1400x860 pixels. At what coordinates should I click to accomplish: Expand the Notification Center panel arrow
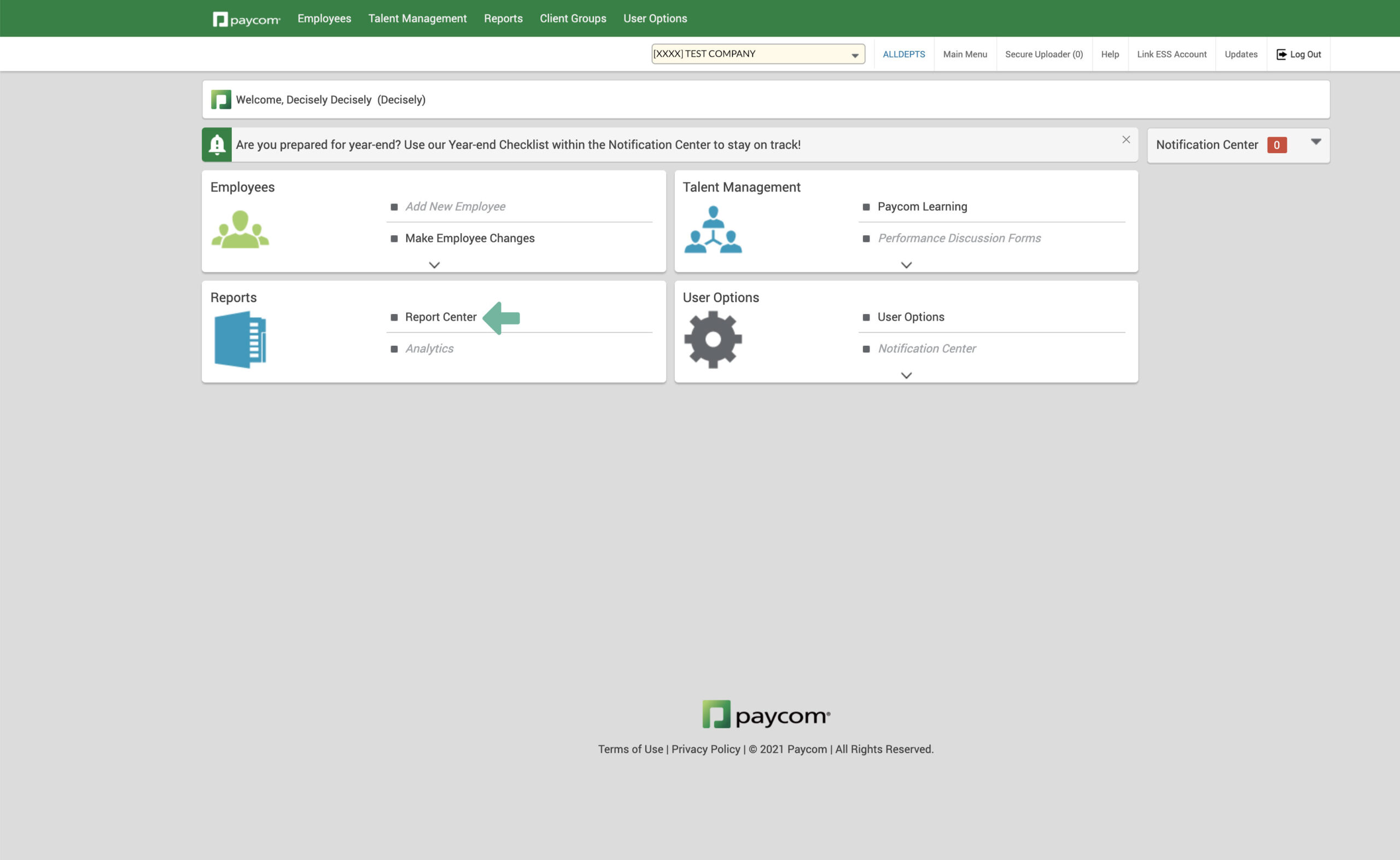(x=1315, y=142)
